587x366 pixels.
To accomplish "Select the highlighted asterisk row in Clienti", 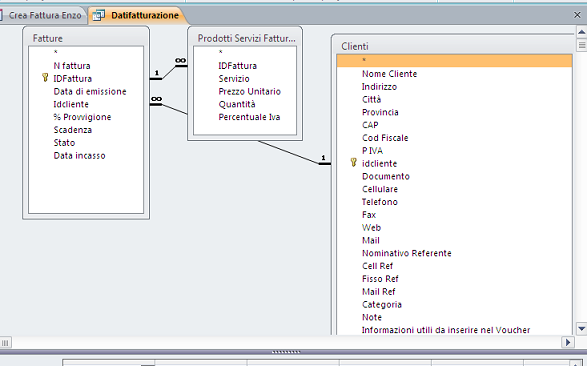I will [454, 61].
